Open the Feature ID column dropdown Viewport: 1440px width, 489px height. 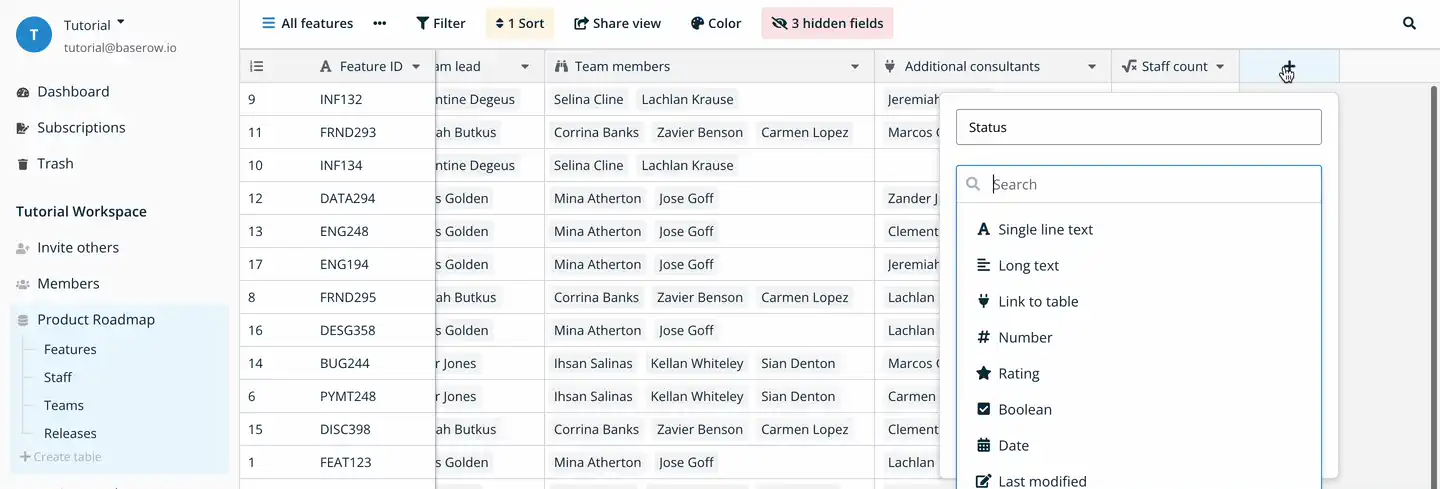tap(415, 67)
